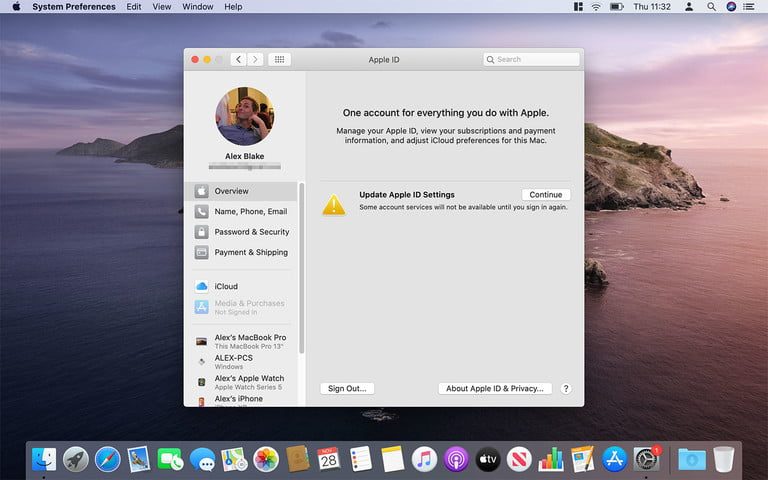The height and width of the screenshot is (480, 768).
Task: Open App Store from the Dock
Action: [x=614, y=460]
